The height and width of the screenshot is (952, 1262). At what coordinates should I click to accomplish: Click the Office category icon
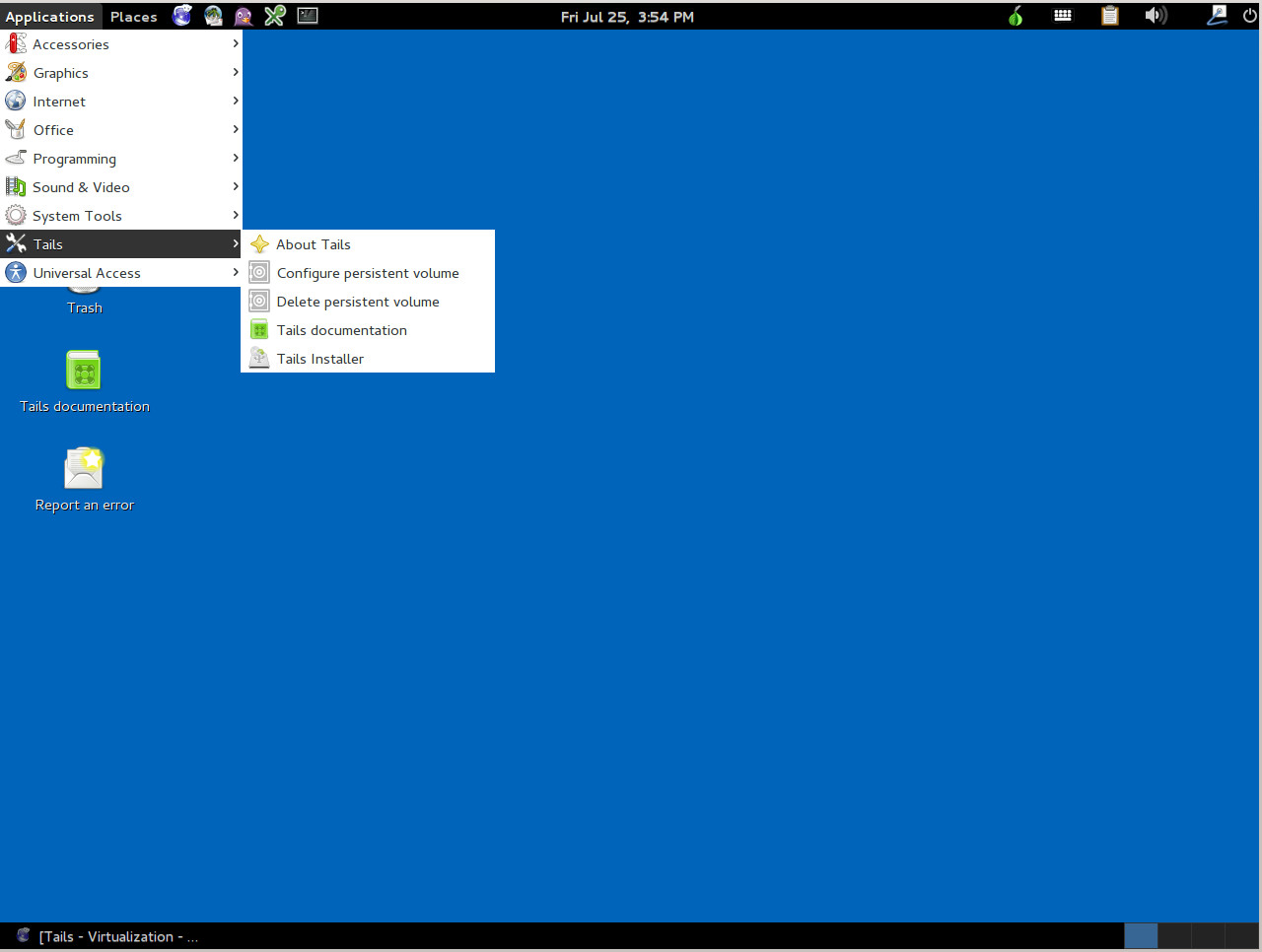click(16, 129)
